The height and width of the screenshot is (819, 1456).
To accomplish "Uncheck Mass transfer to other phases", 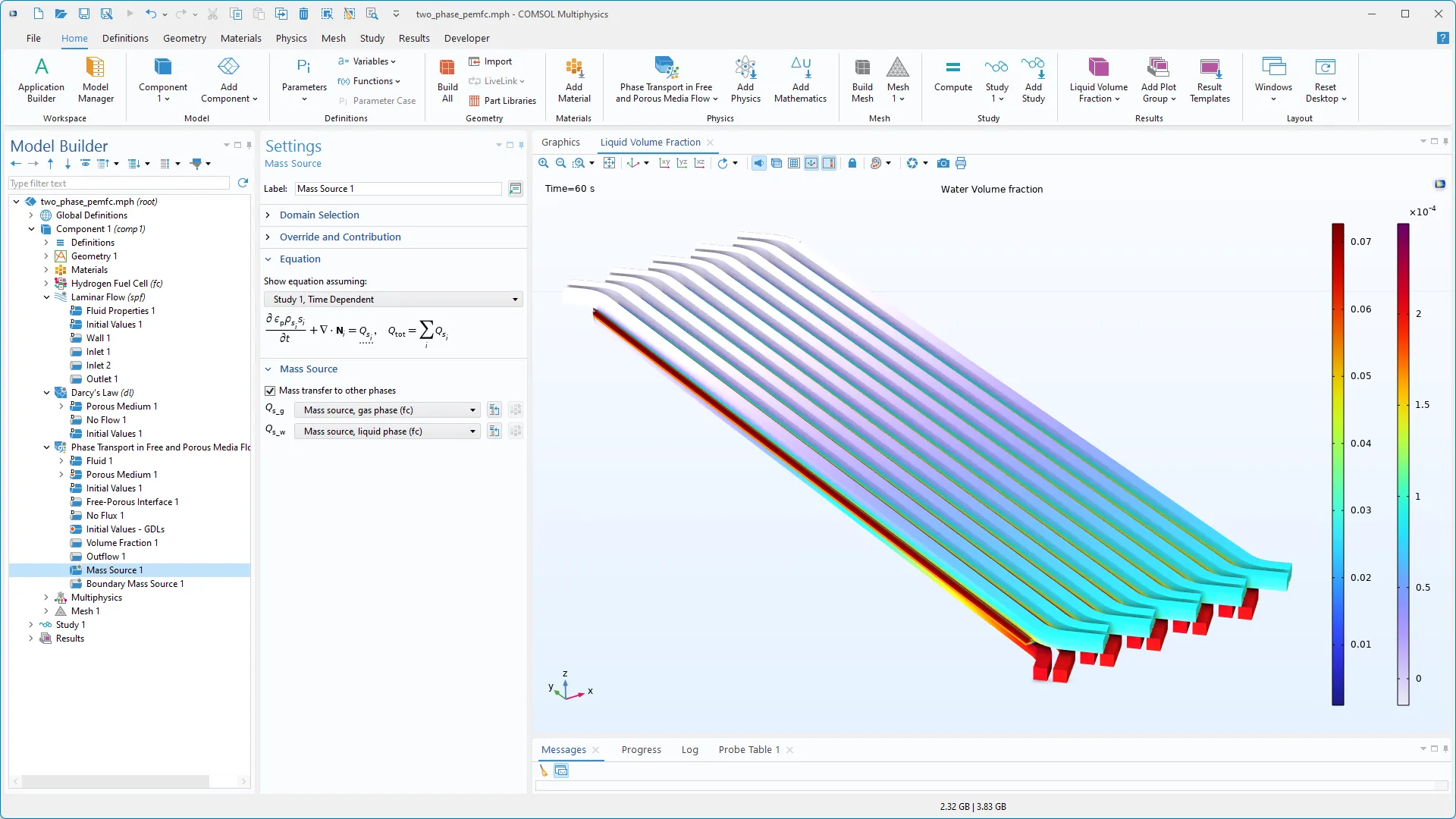I will (270, 391).
